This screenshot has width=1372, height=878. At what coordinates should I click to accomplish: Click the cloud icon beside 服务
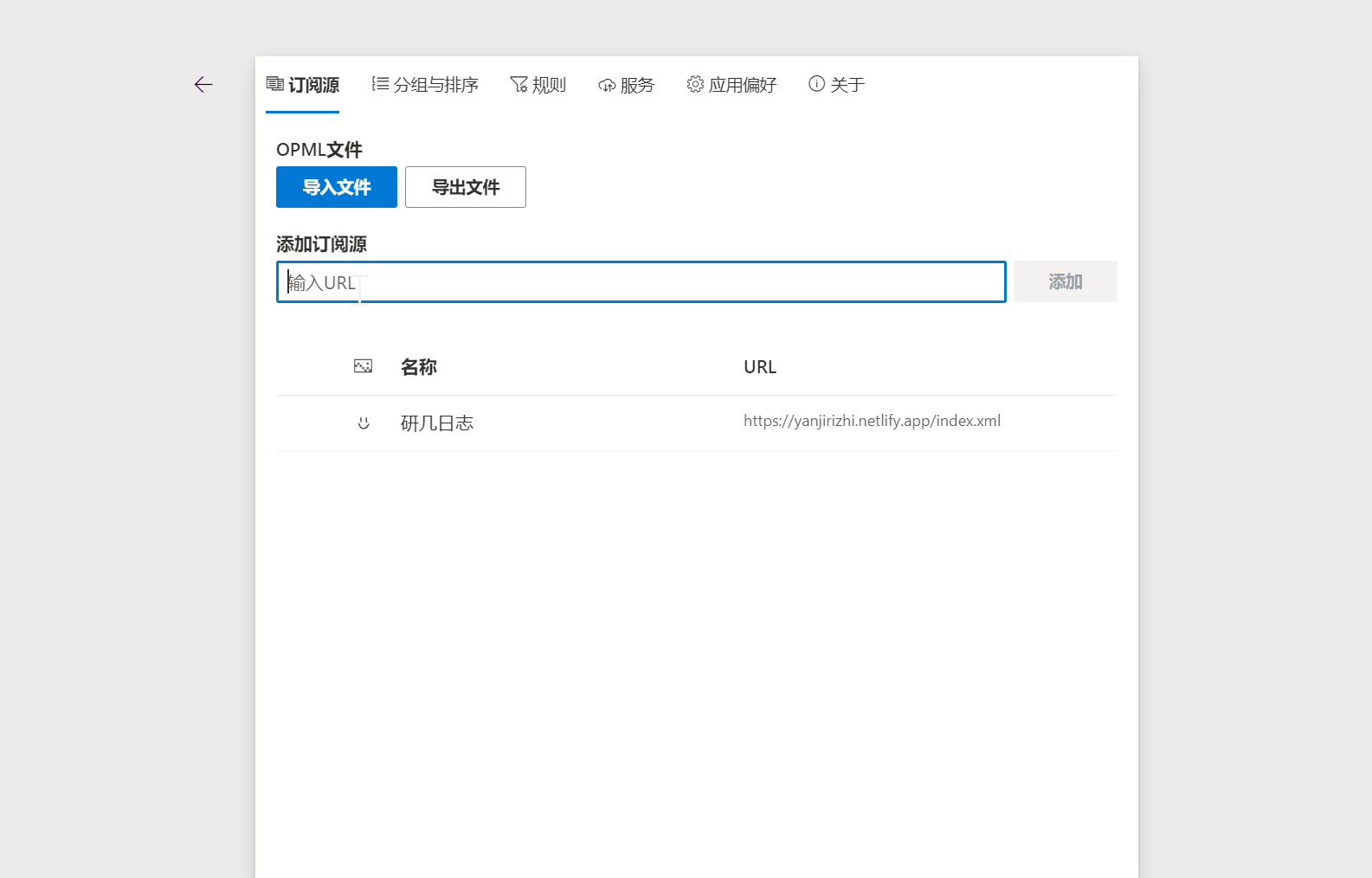point(607,85)
